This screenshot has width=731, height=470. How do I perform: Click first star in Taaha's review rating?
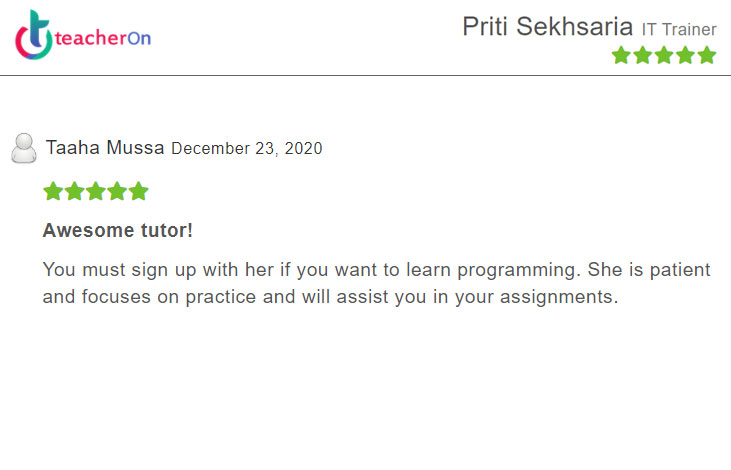[53, 191]
